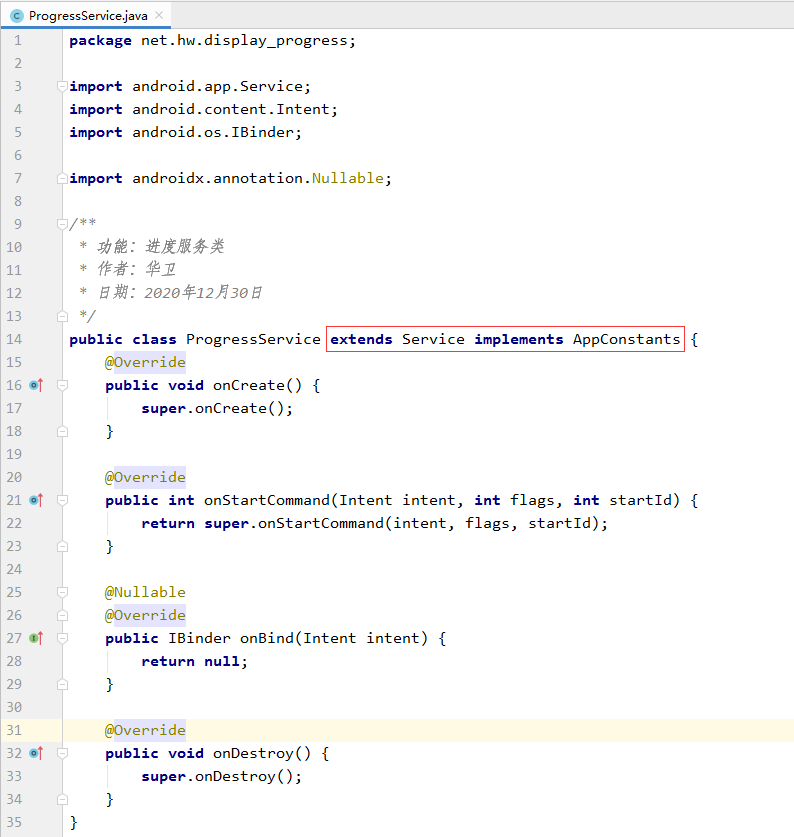This screenshot has width=794, height=837.
Task: Click the @Override annotation on line 26
Action: pyautogui.click(x=145, y=615)
